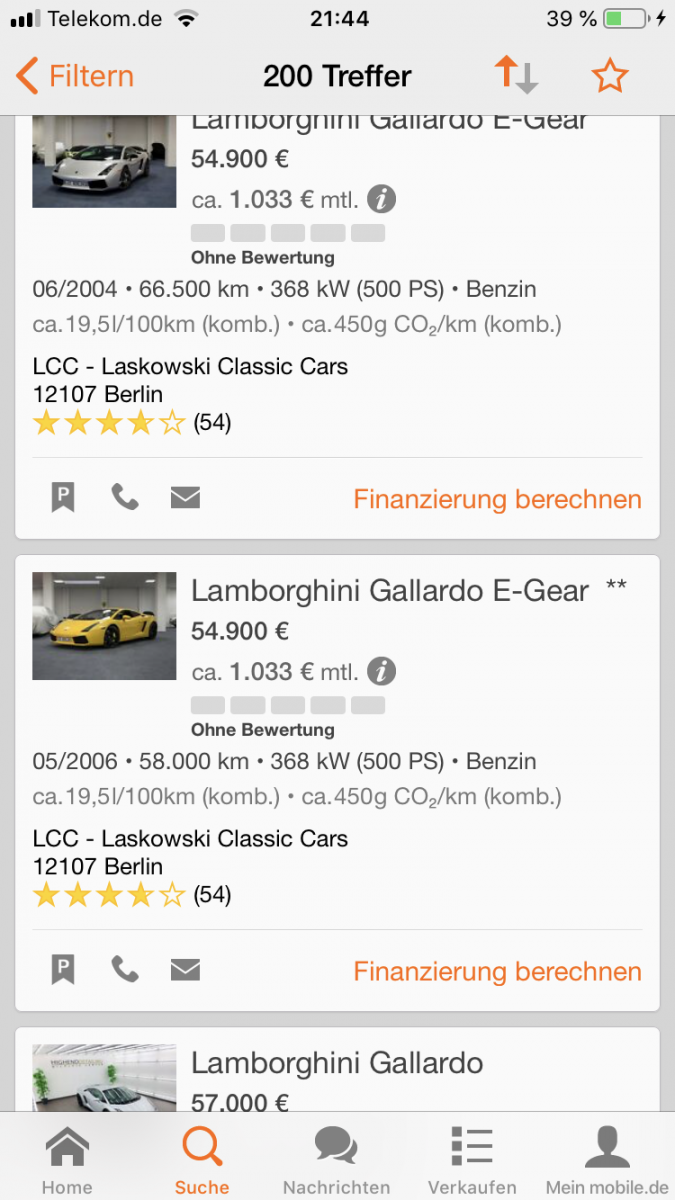This screenshot has height=1200, width=675.
Task: Open Finanzierung berechnen for the yellow Gallardo
Action: (497, 971)
